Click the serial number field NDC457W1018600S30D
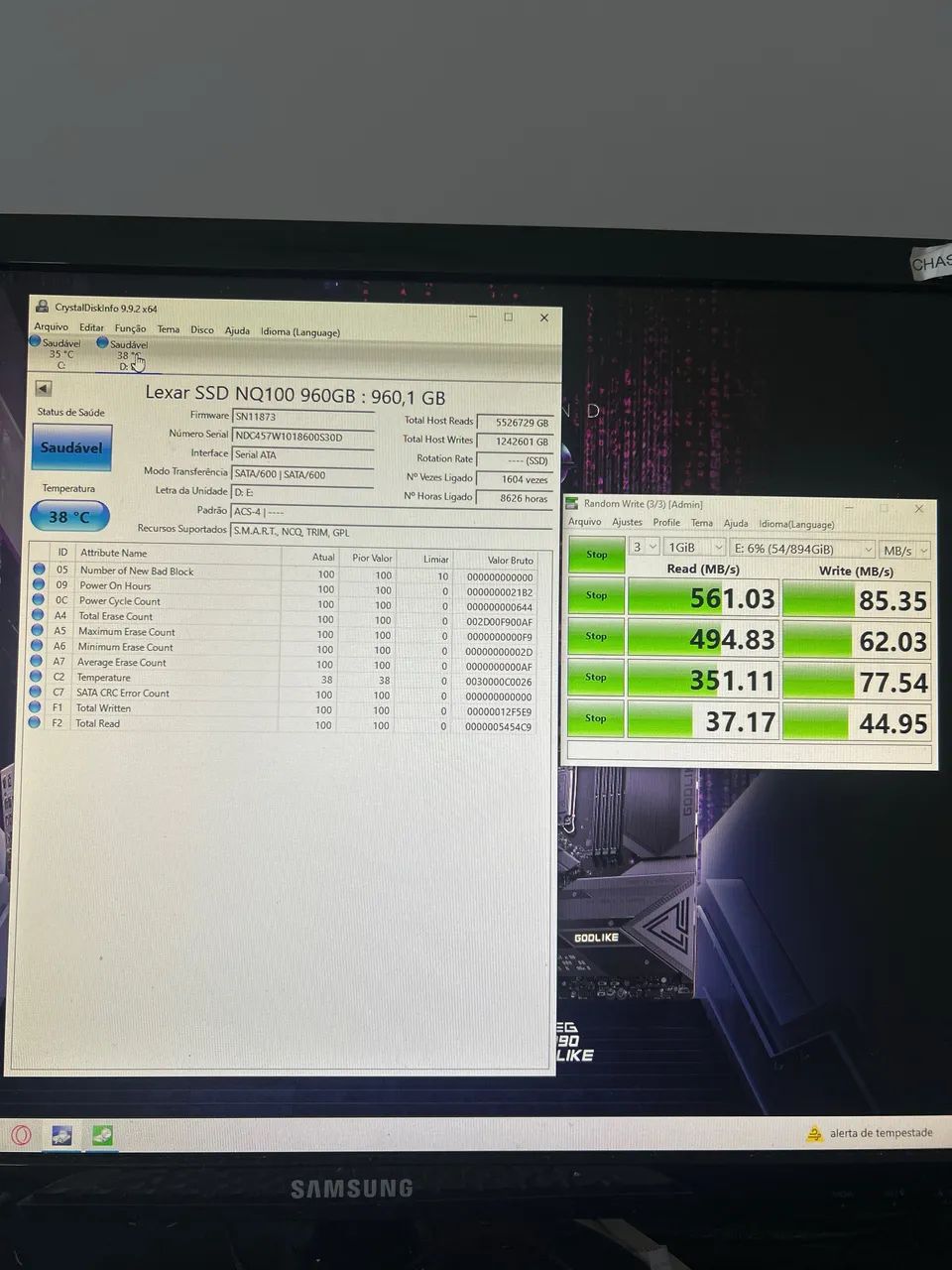This screenshot has height=1270, width=952. (303, 436)
